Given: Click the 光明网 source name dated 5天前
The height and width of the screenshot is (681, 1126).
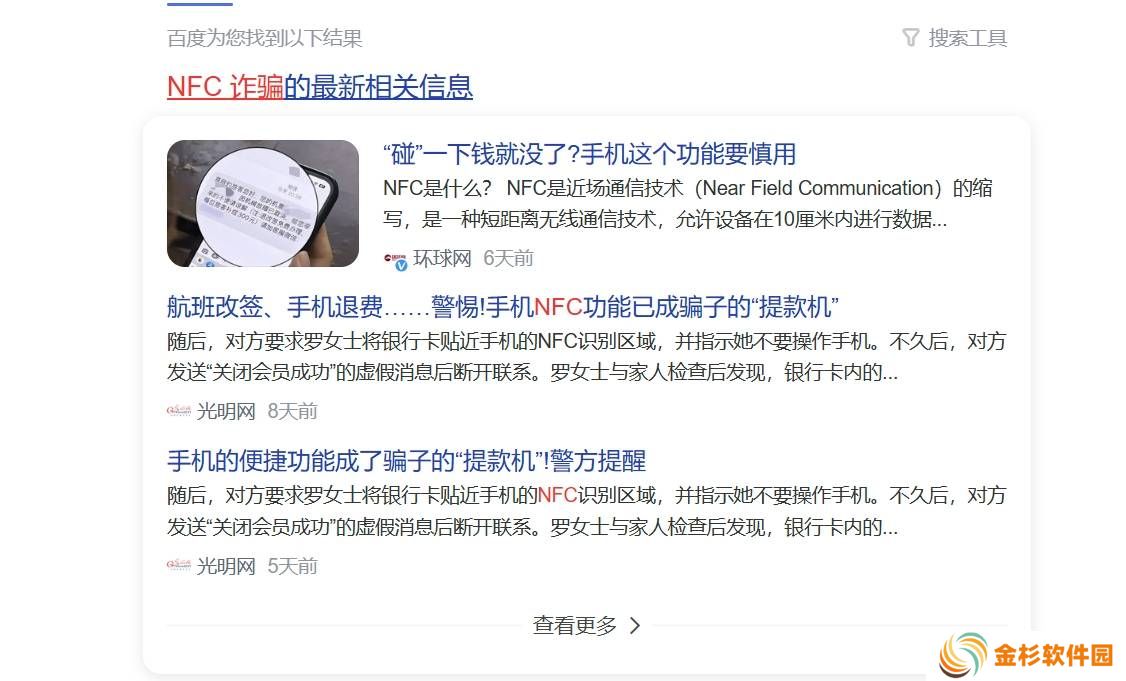Looking at the screenshot, I should (225, 566).
